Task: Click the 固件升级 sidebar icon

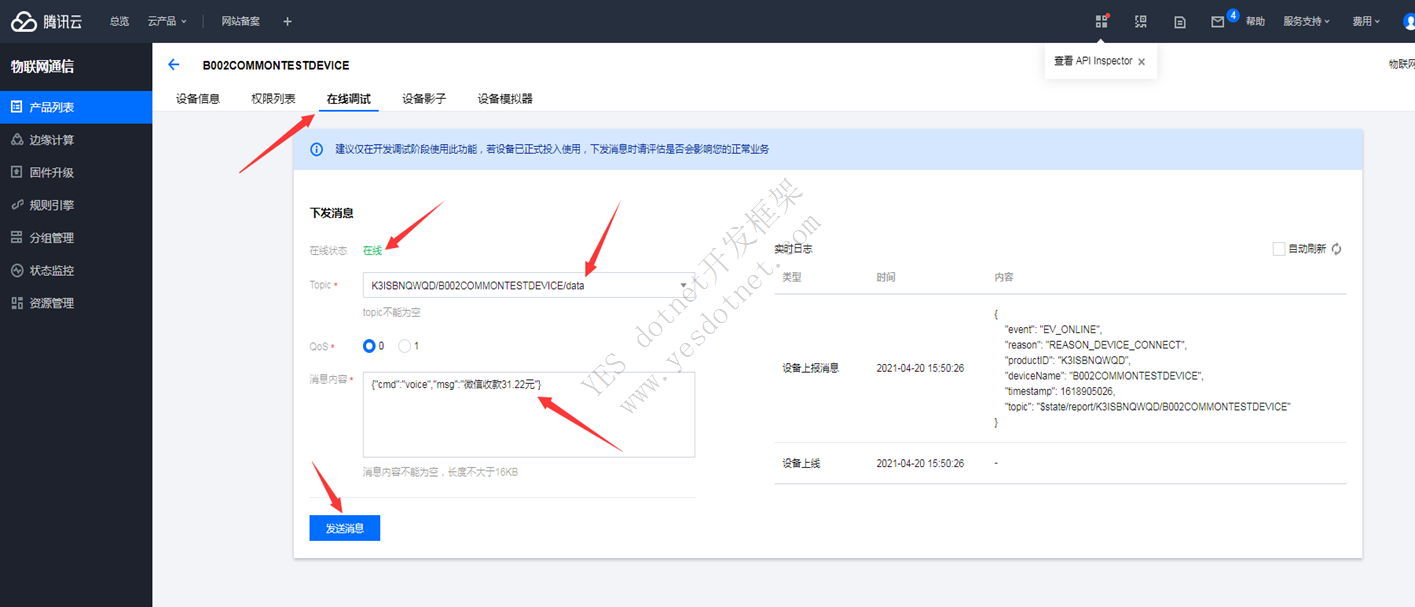Action: click(x=16, y=172)
